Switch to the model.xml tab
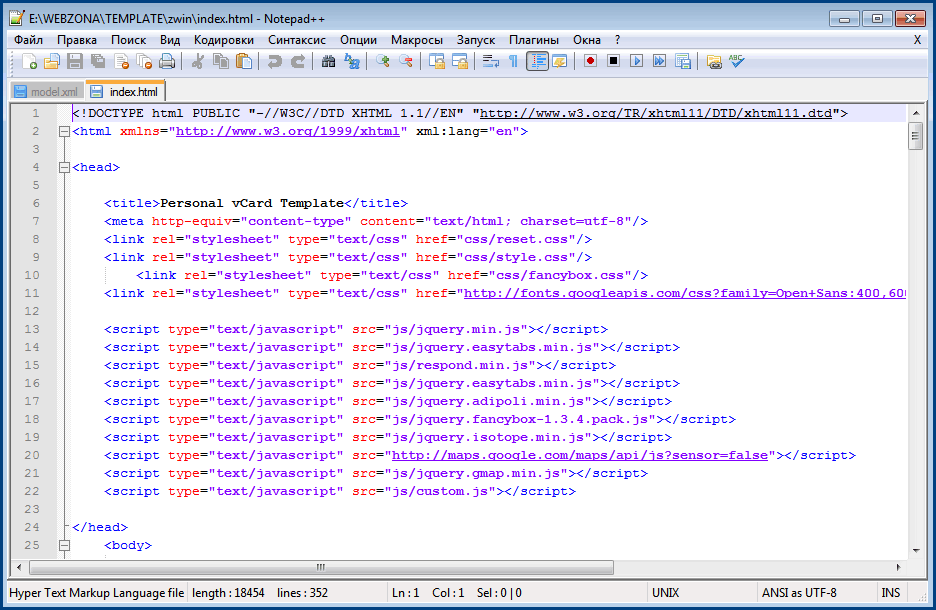The width and height of the screenshot is (936, 610). click(45, 92)
